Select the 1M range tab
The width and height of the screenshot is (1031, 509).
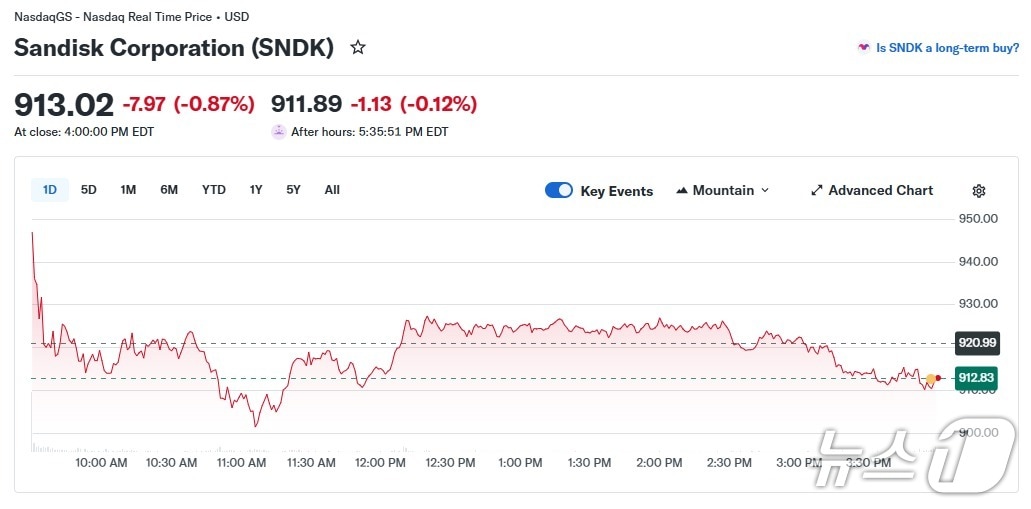tap(128, 190)
